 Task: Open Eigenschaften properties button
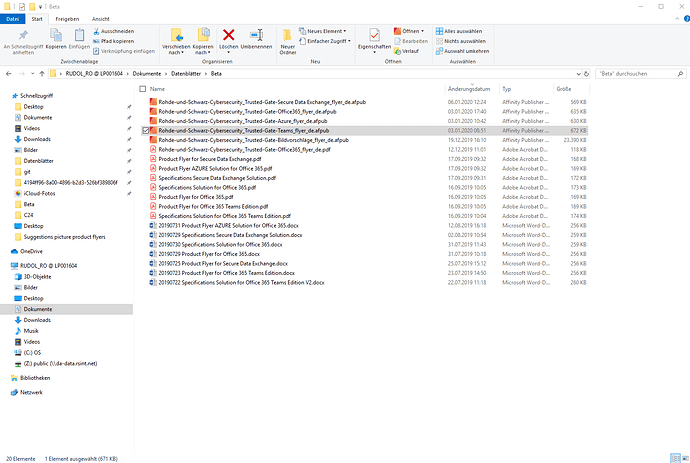pos(374,41)
